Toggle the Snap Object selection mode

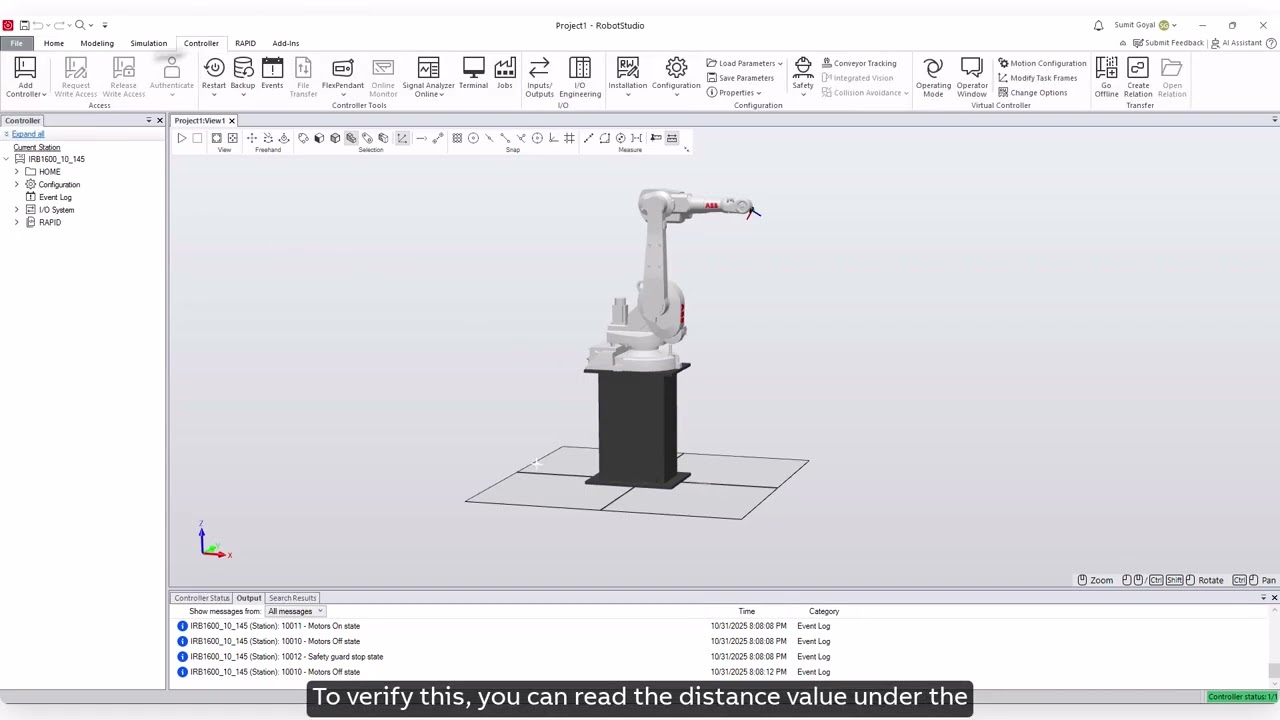coord(457,138)
